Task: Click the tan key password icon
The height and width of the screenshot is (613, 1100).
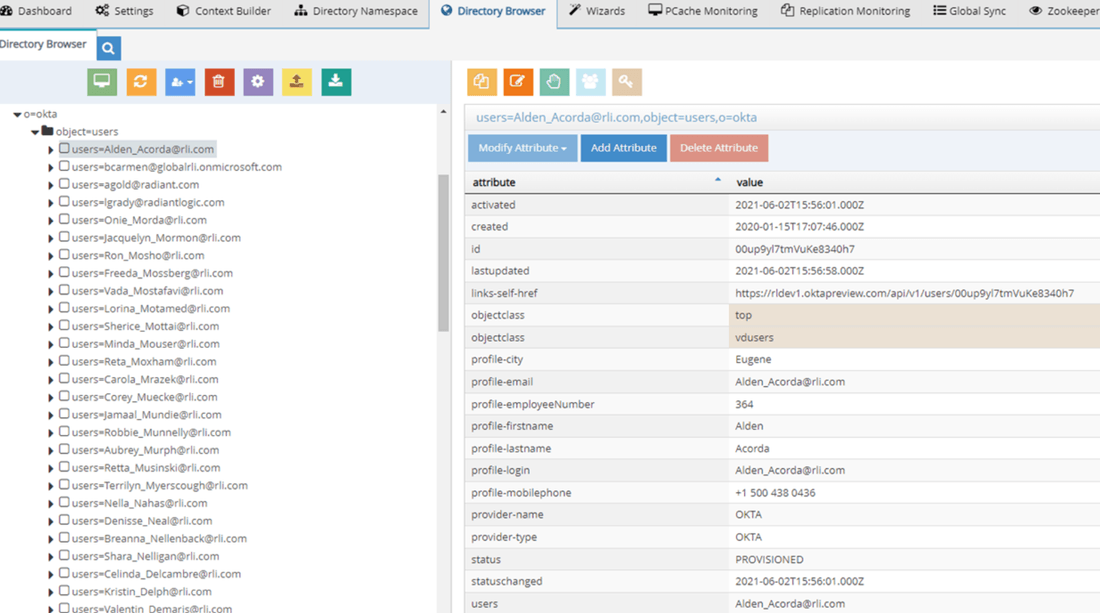Action: point(626,82)
